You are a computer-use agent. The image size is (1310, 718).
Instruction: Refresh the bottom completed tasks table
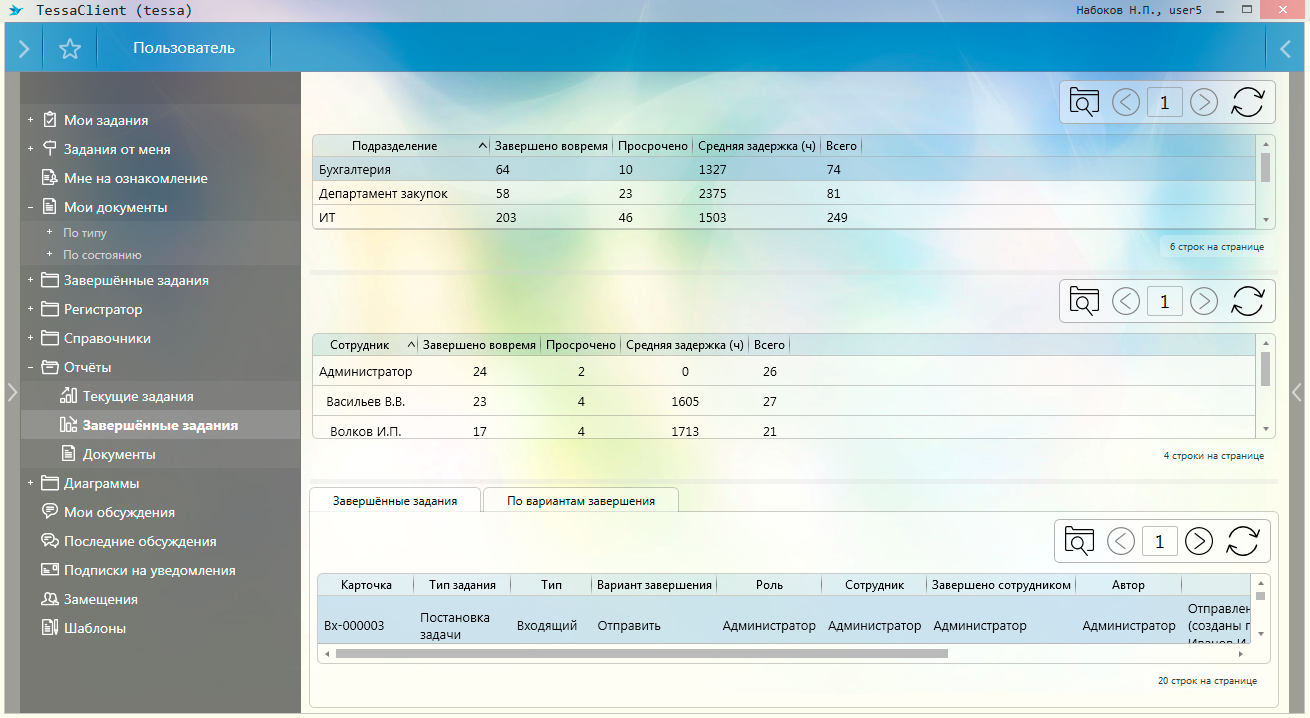coord(1242,541)
